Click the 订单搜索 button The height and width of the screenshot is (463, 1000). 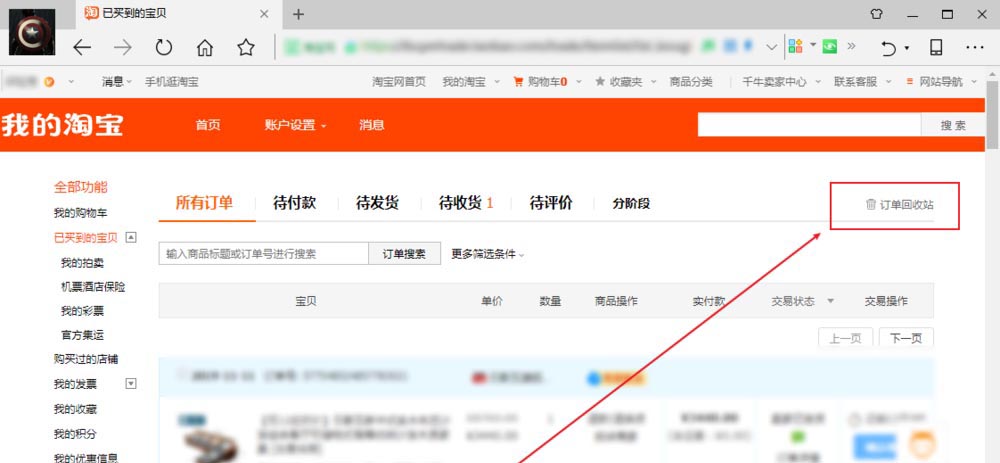pyautogui.click(x=406, y=253)
